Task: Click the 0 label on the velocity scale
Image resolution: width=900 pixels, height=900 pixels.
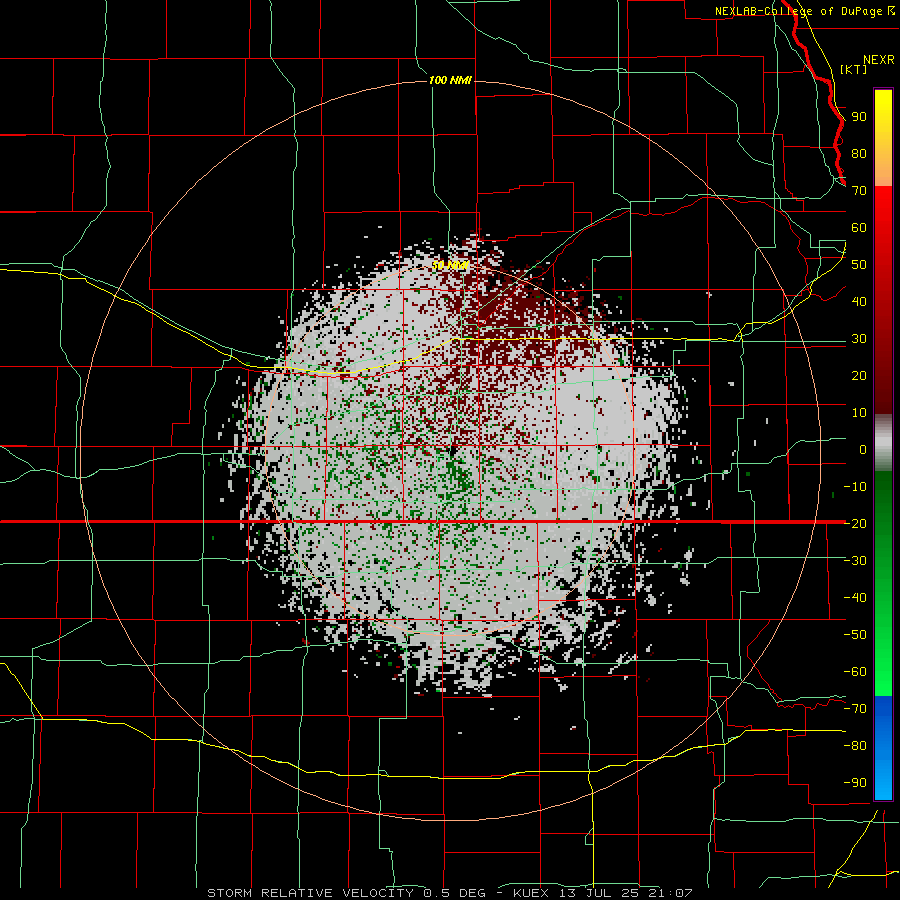Action: [x=863, y=449]
